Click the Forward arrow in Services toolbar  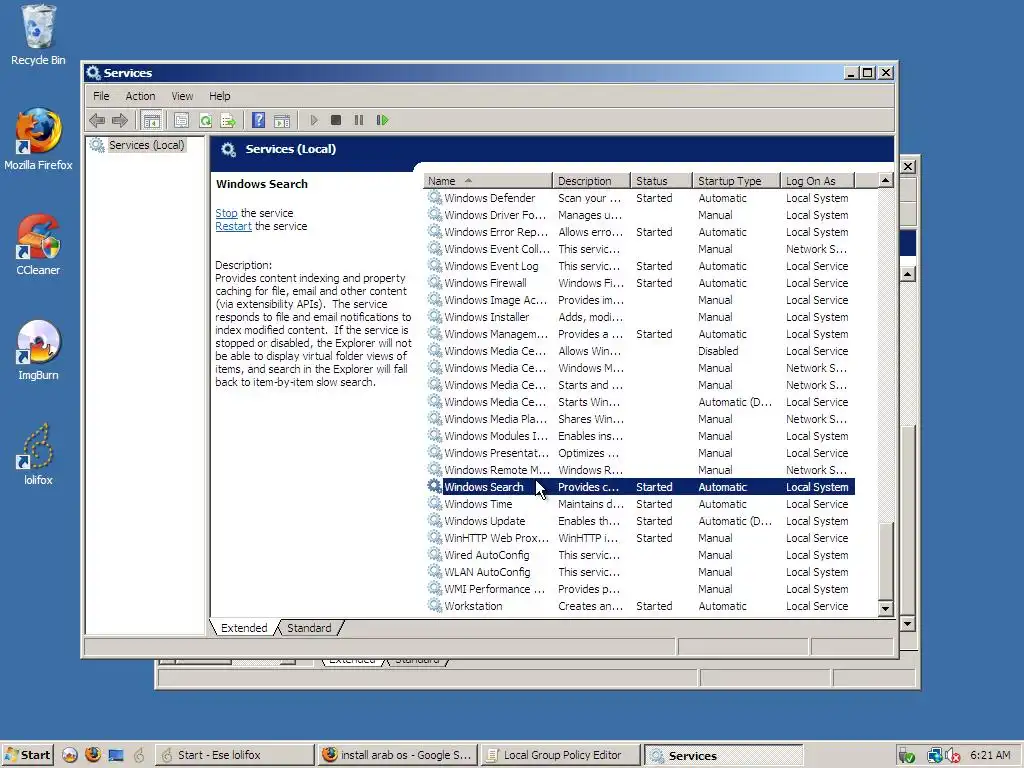[120, 120]
